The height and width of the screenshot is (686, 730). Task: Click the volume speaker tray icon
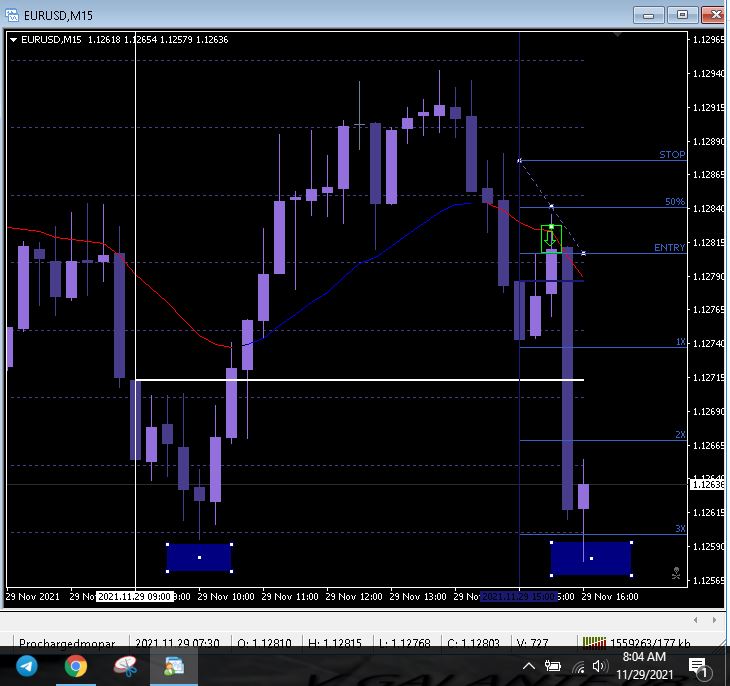click(x=600, y=666)
